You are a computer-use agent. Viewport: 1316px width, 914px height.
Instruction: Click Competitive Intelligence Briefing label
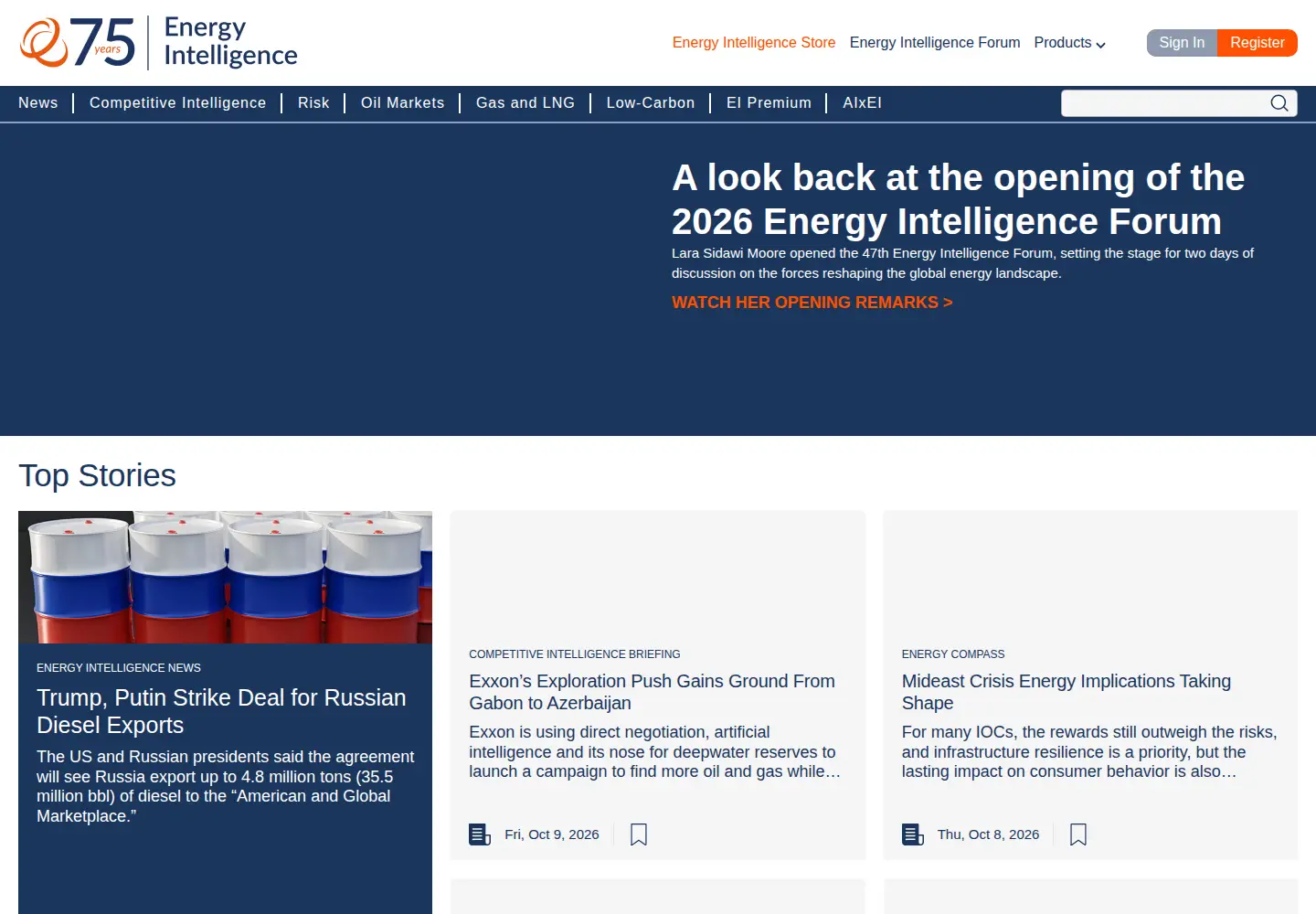click(575, 654)
